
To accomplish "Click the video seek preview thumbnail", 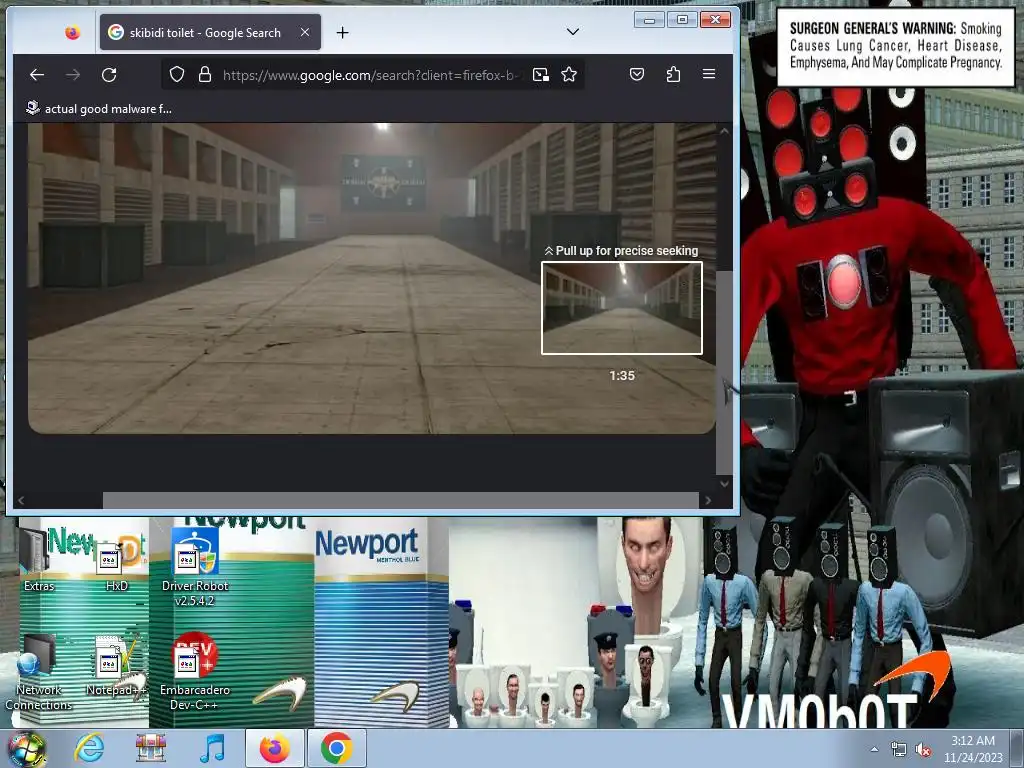I will click(x=622, y=308).
